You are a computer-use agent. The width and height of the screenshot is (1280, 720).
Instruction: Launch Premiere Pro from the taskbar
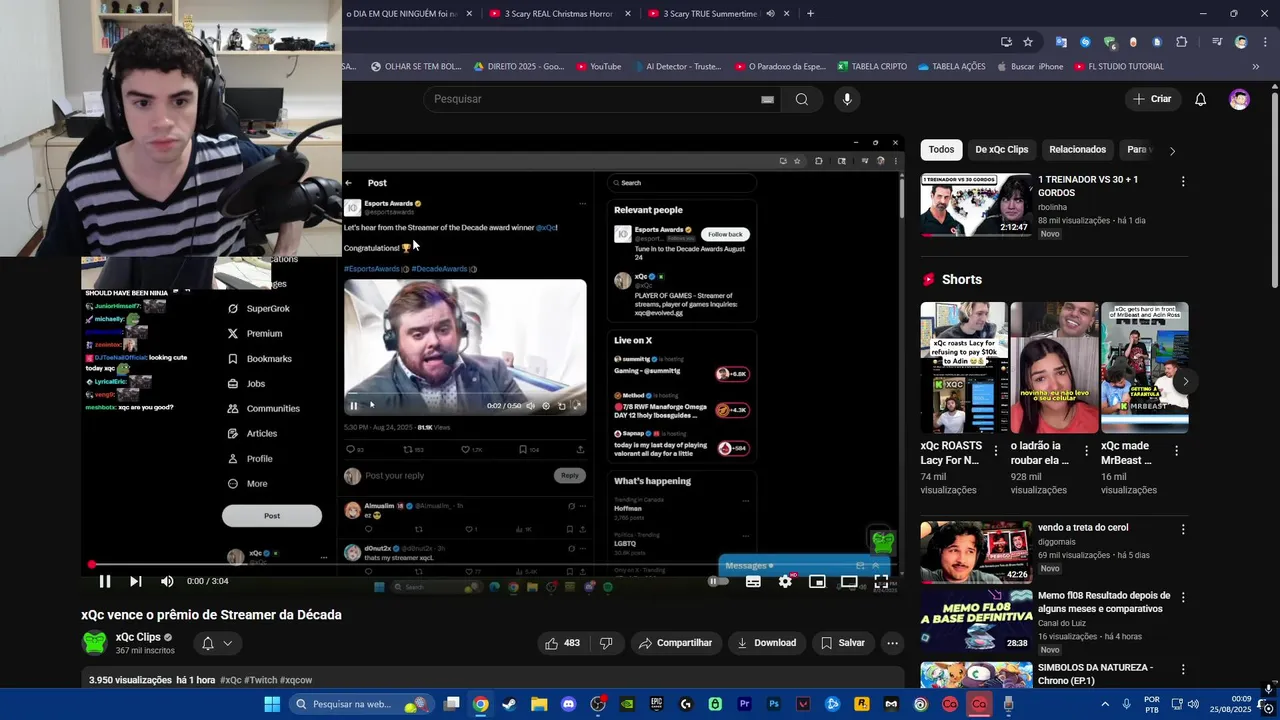click(744, 704)
